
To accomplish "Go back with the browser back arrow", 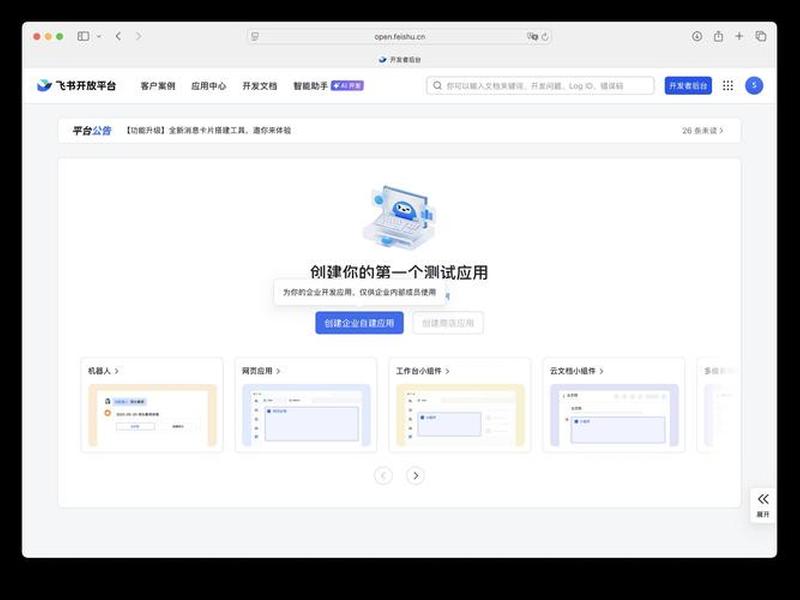I will pyautogui.click(x=118, y=36).
